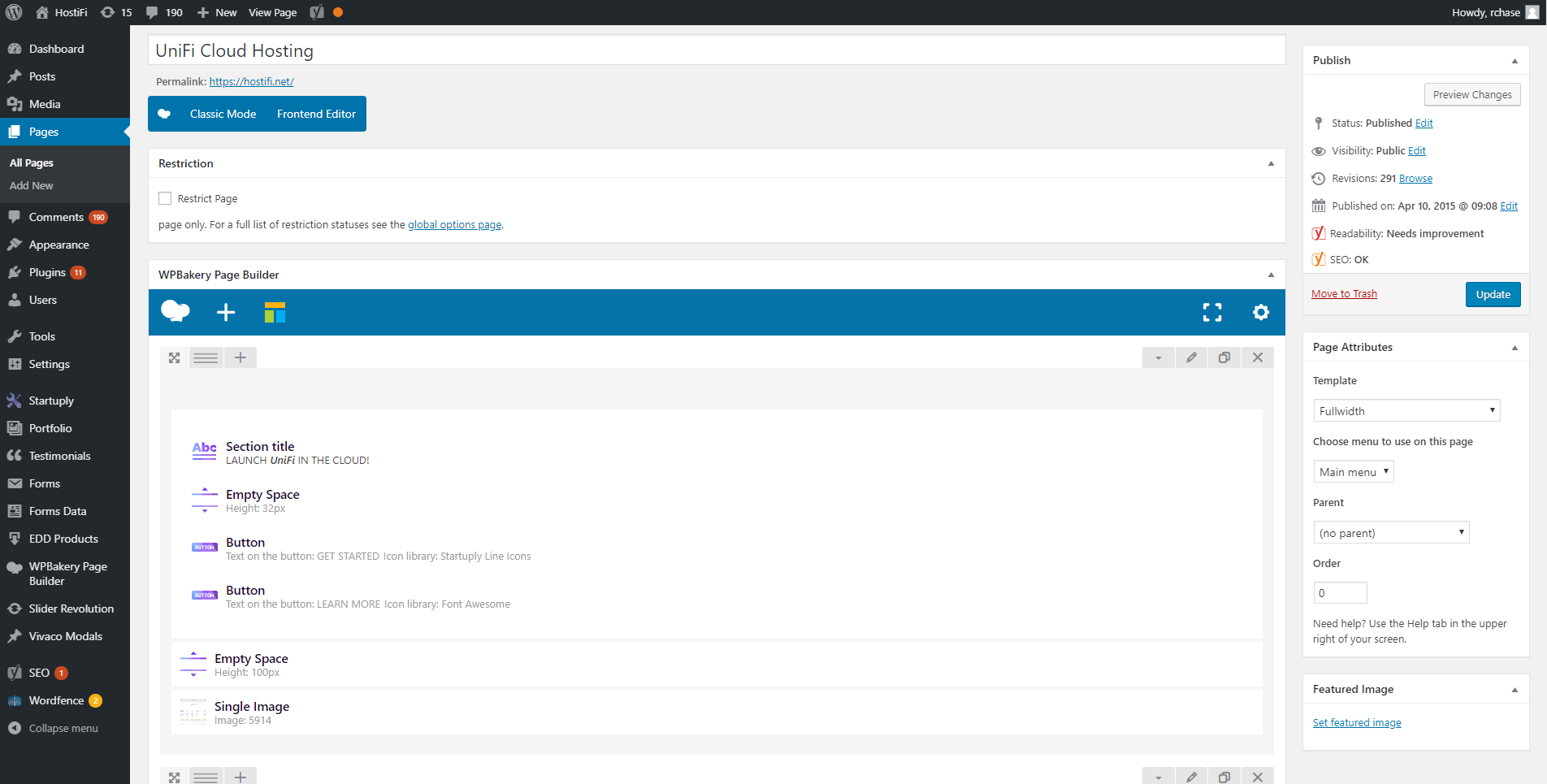
Task: Click the page title field
Action: click(x=717, y=50)
